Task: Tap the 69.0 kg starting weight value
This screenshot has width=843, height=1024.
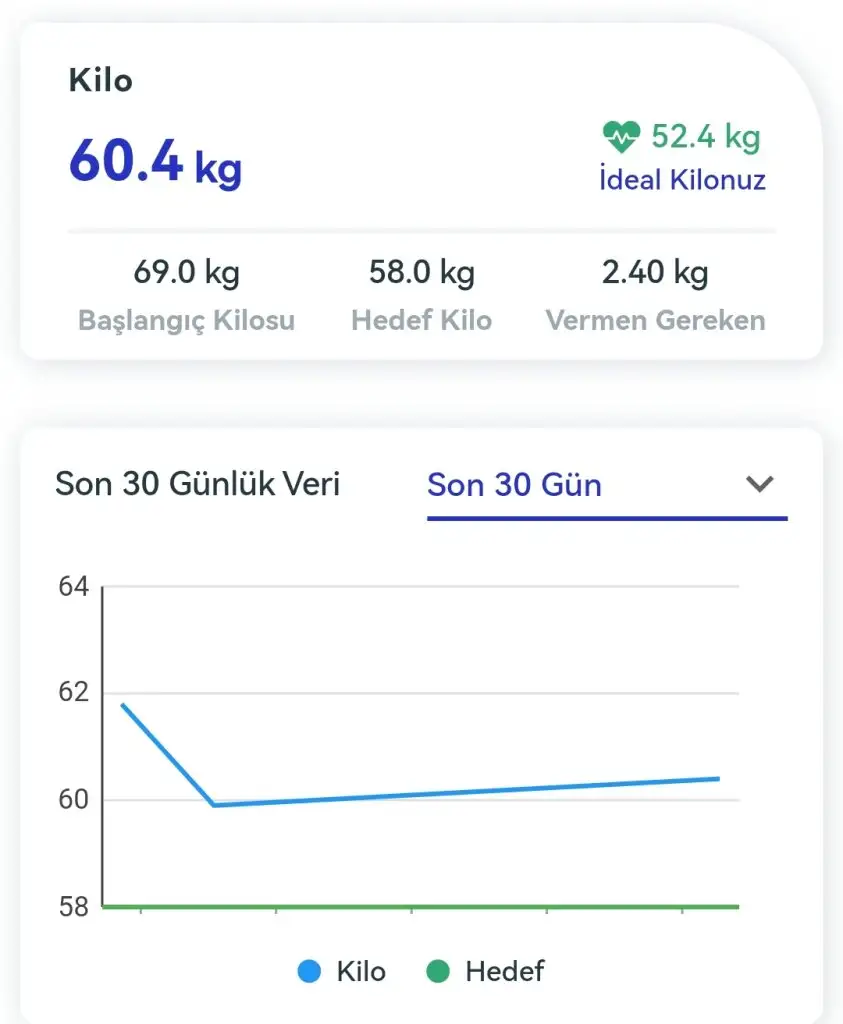Action: [186, 272]
